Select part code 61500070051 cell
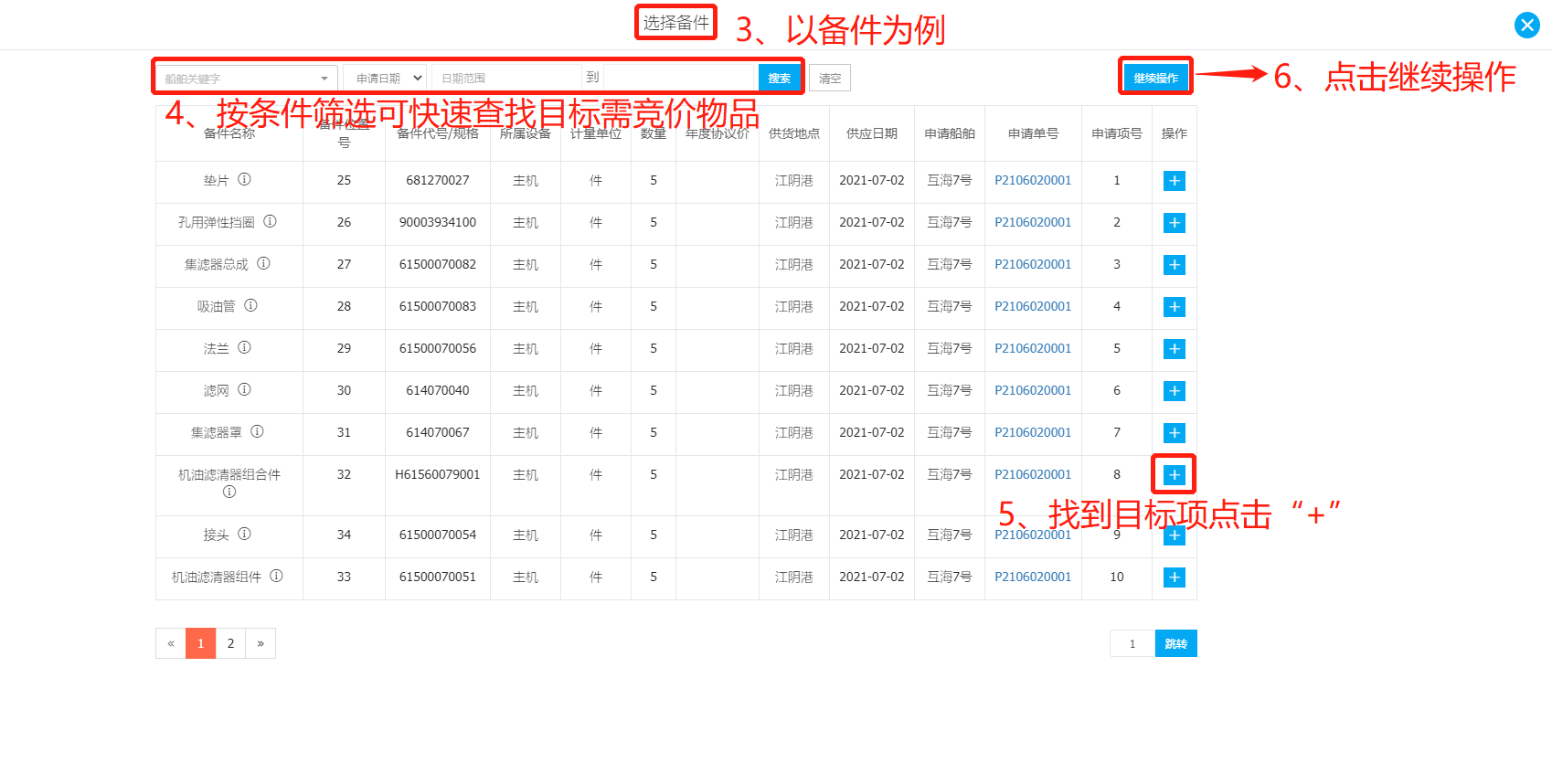 pyautogui.click(x=438, y=577)
